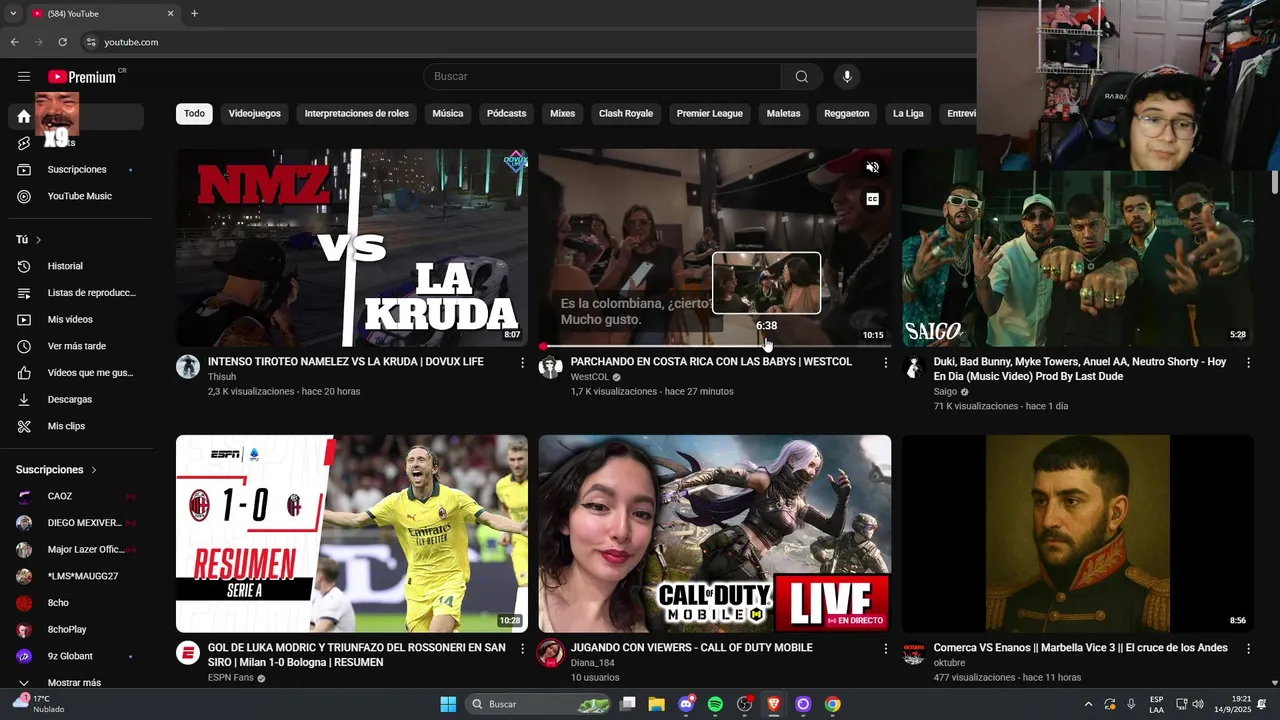
Task: Expand Mostrar más subscriptions
Action: tap(76, 682)
